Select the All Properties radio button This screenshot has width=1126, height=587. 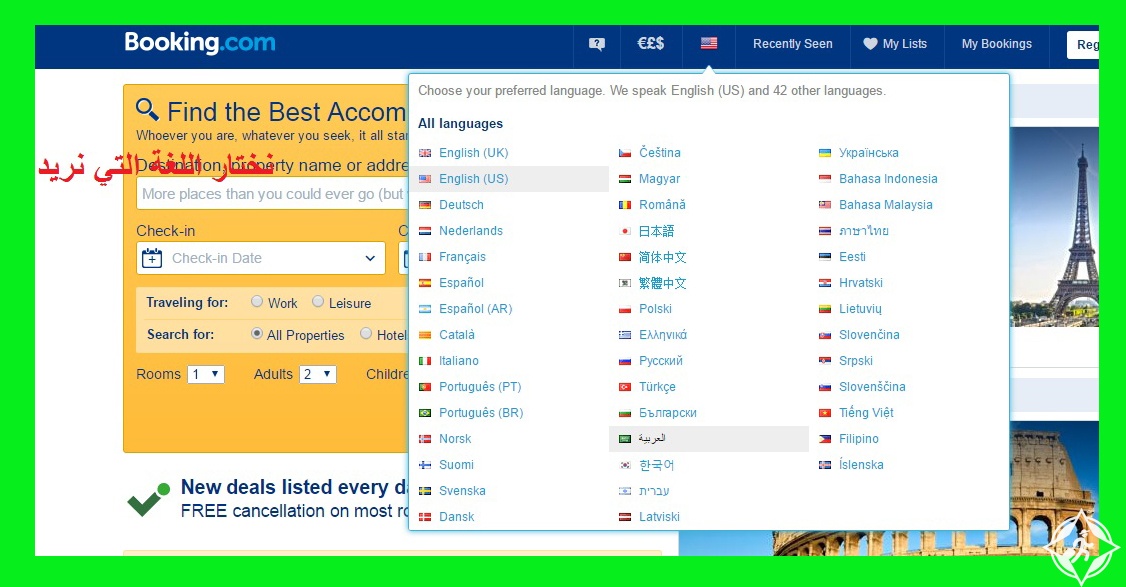[x=257, y=333]
